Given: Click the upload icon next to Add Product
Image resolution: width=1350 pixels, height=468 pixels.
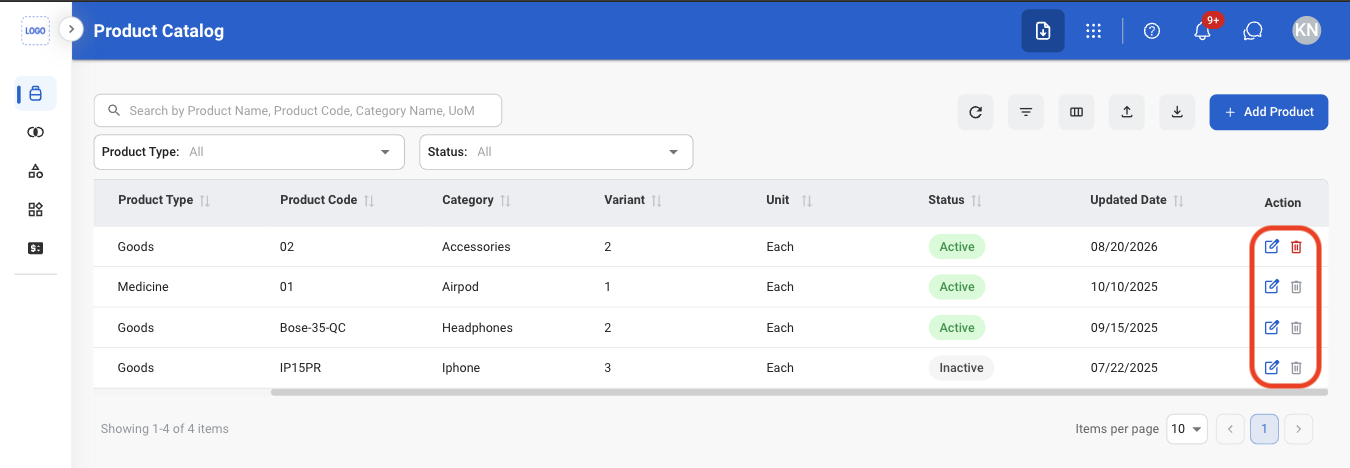Looking at the screenshot, I should [1127, 112].
